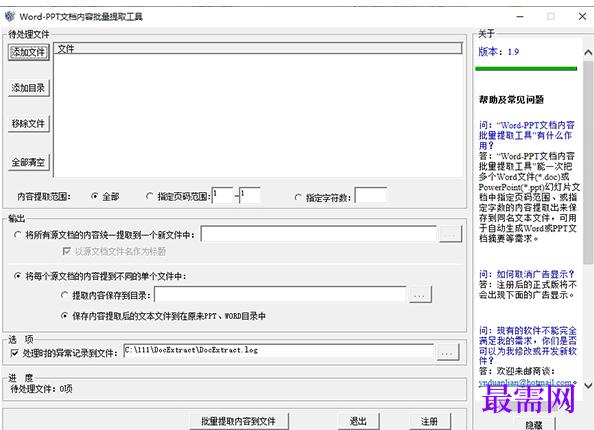
Task: Click the 版本: 1.9 text
Action: pyautogui.click(x=499, y=52)
